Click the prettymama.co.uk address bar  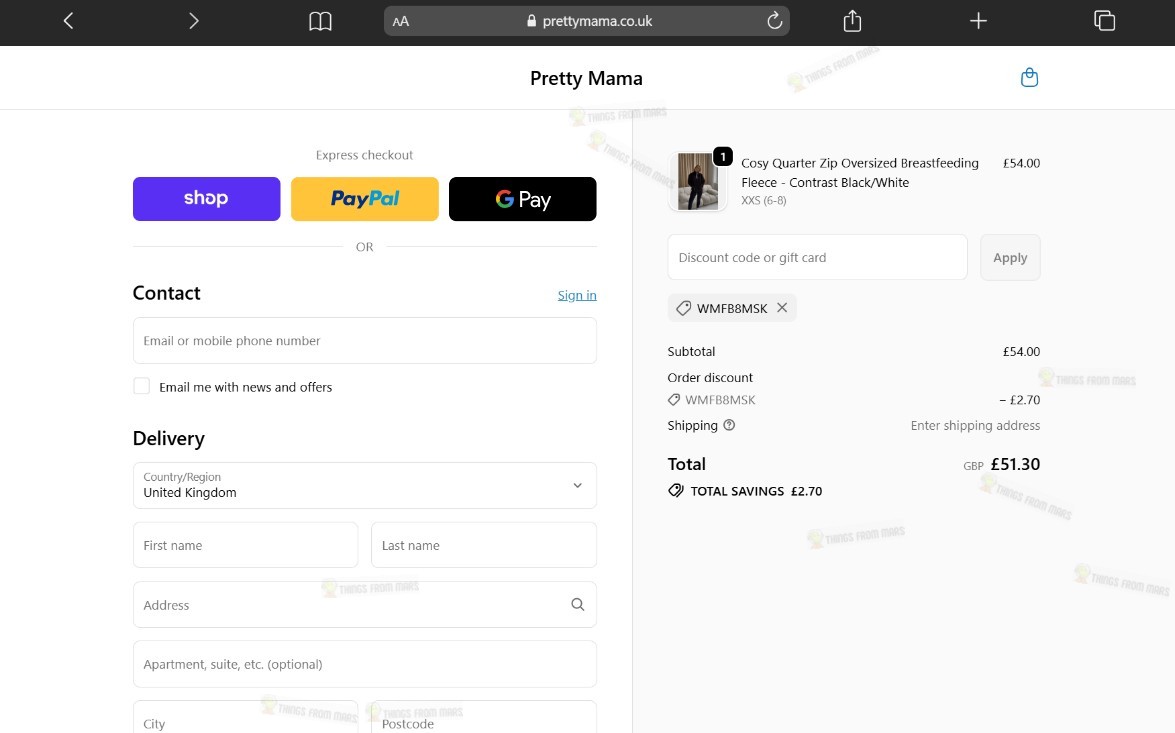click(587, 21)
